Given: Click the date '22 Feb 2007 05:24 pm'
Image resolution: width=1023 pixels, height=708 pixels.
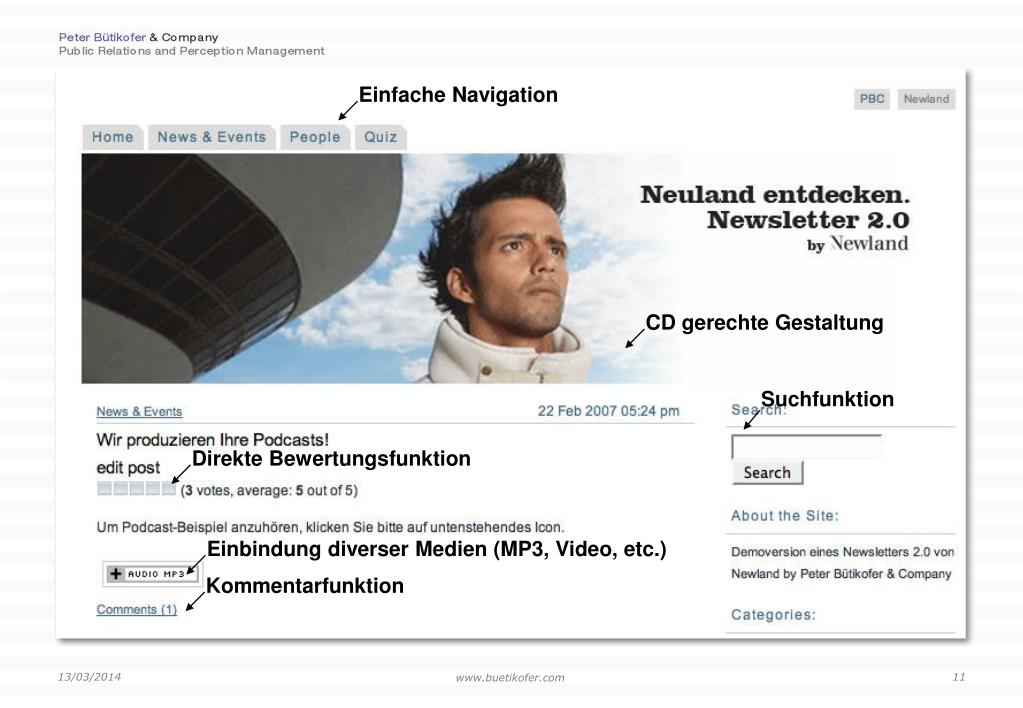Looking at the screenshot, I should click(x=608, y=411).
